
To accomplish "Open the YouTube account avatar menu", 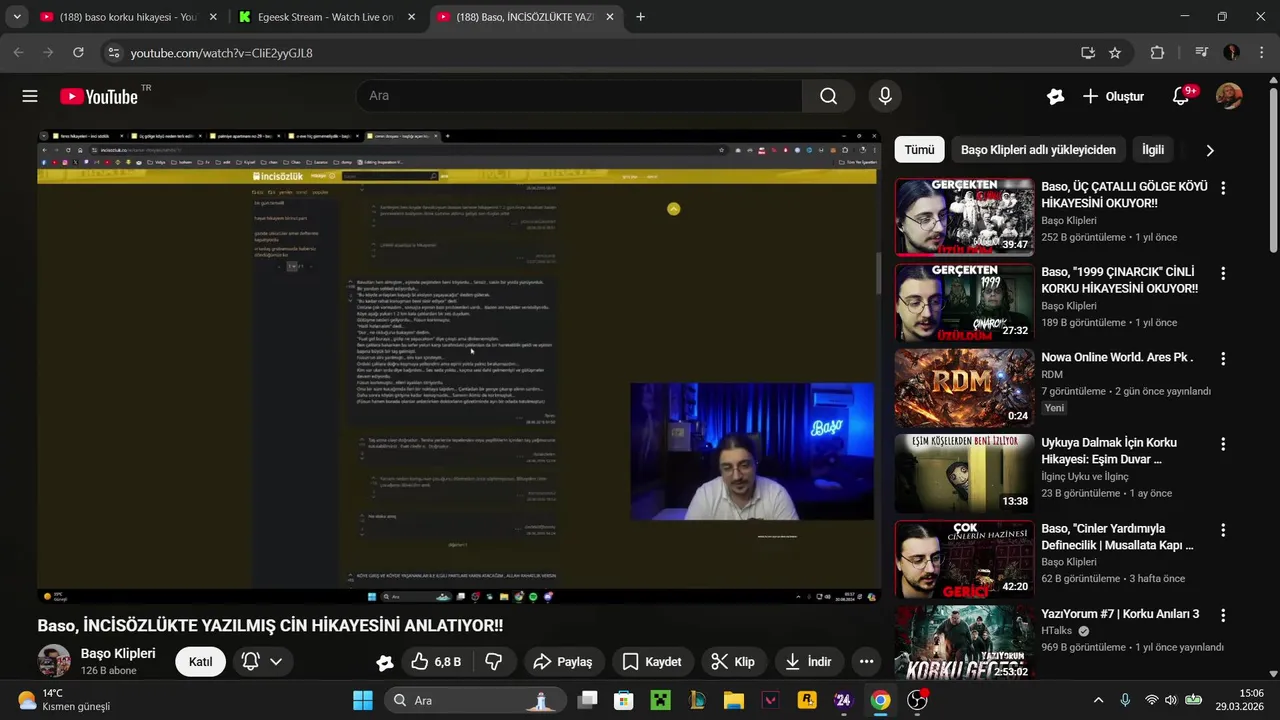I will click(1229, 96).
